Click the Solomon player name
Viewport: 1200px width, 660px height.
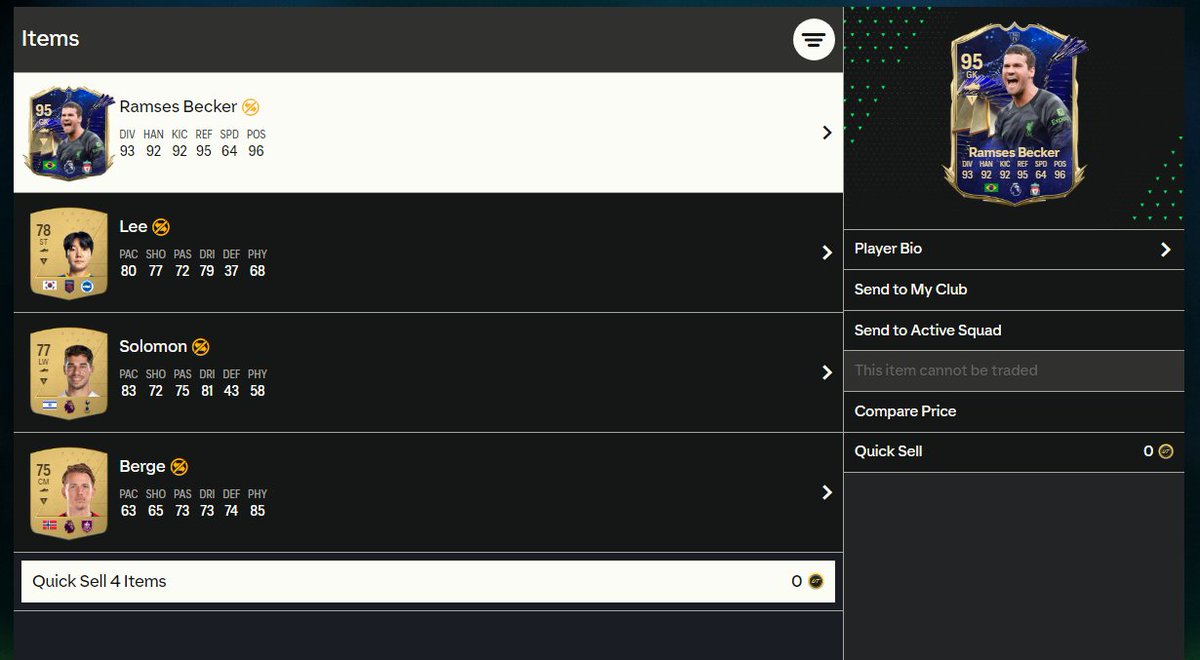153,347
